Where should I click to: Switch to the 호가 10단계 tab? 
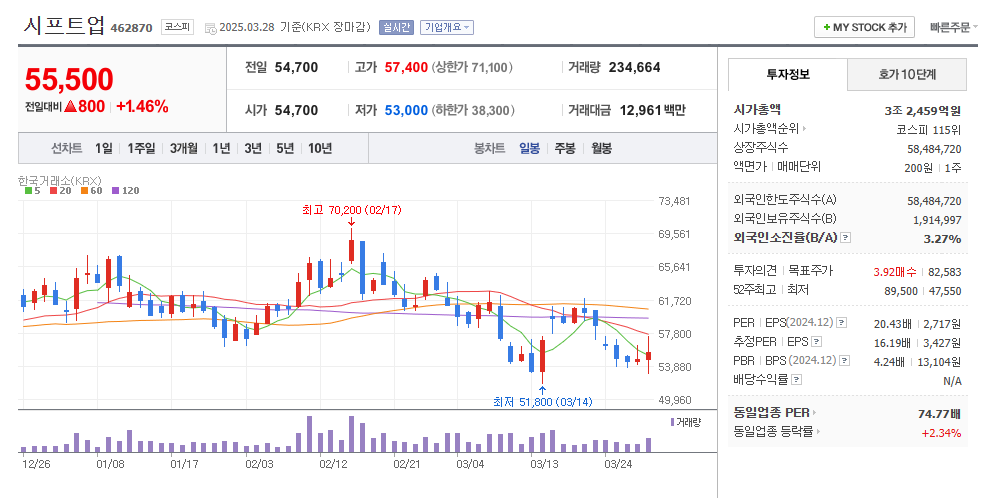coord(907,74)
